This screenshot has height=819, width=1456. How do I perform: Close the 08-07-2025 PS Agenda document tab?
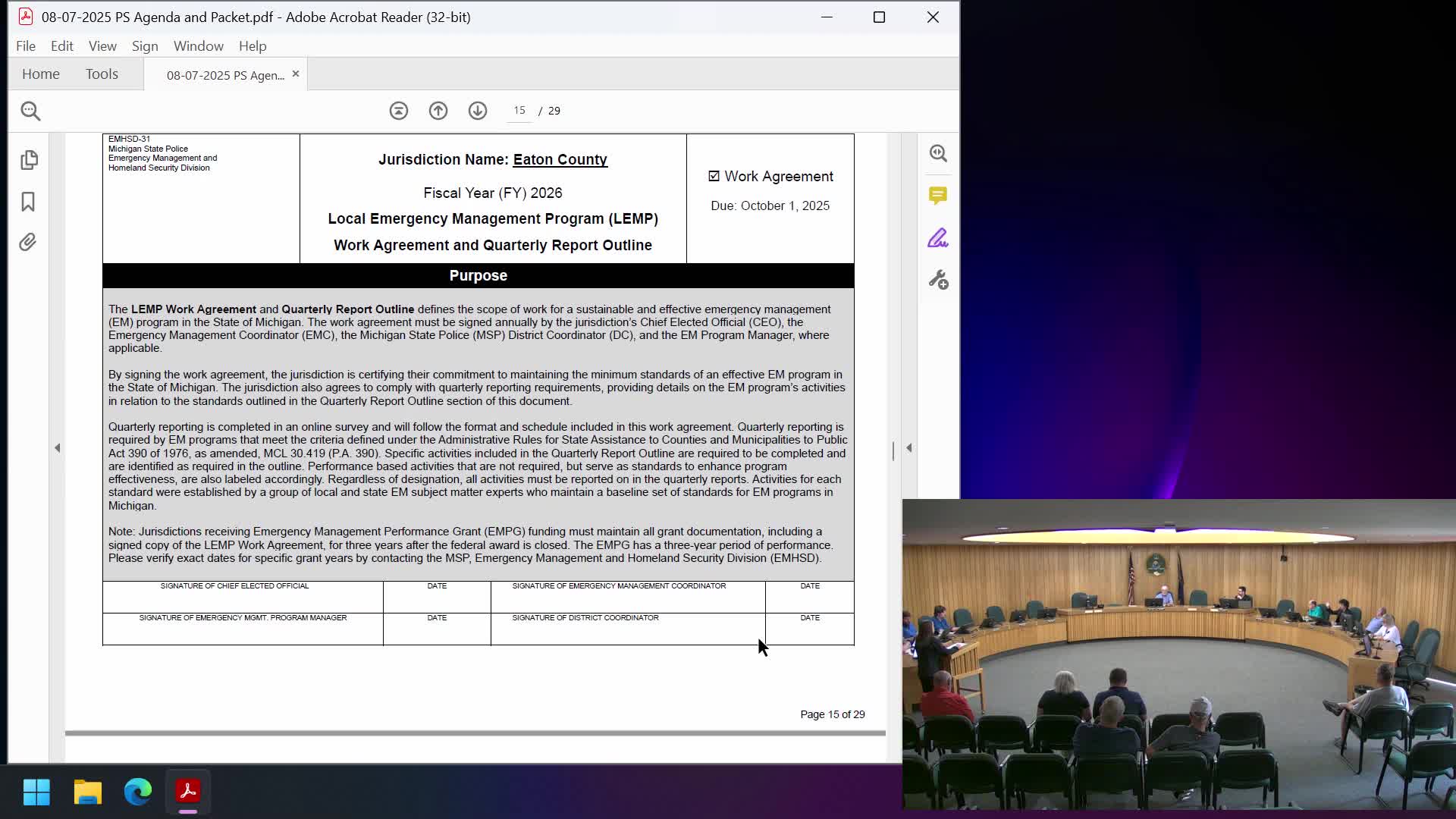click(296, 74)
